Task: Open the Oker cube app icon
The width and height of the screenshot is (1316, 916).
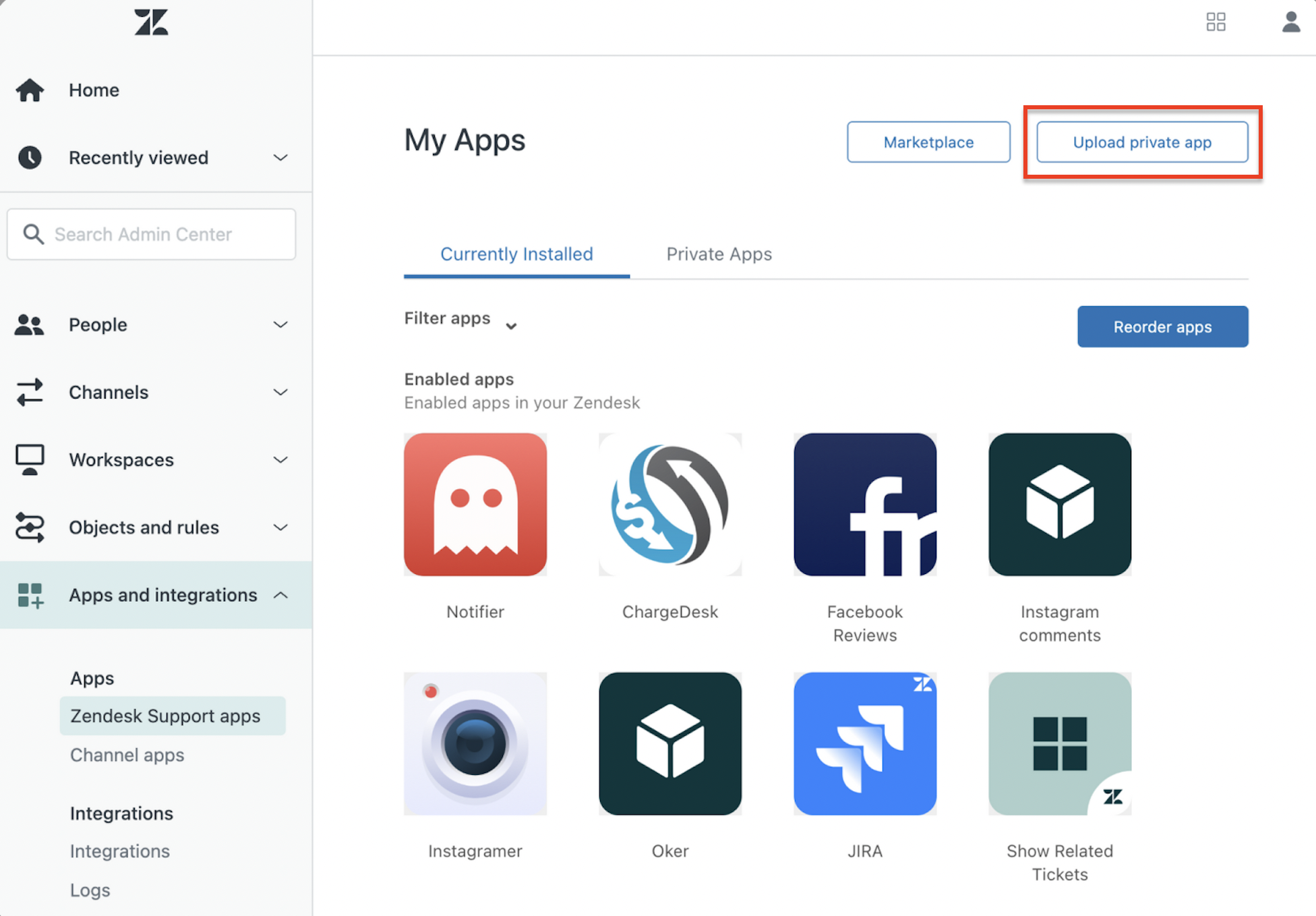Action: point(670,743)
